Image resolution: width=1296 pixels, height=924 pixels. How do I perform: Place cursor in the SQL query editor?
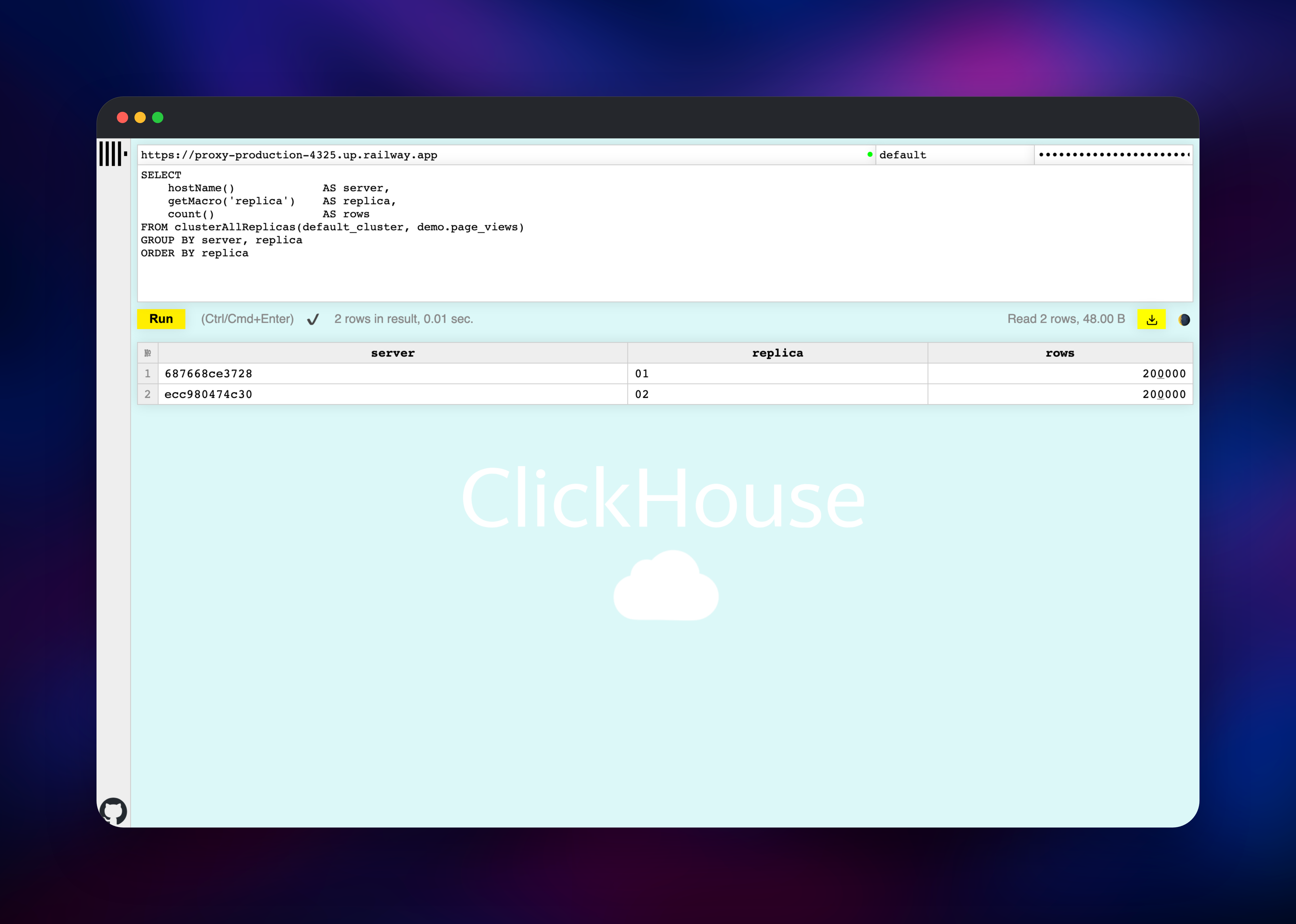point(665,233)
